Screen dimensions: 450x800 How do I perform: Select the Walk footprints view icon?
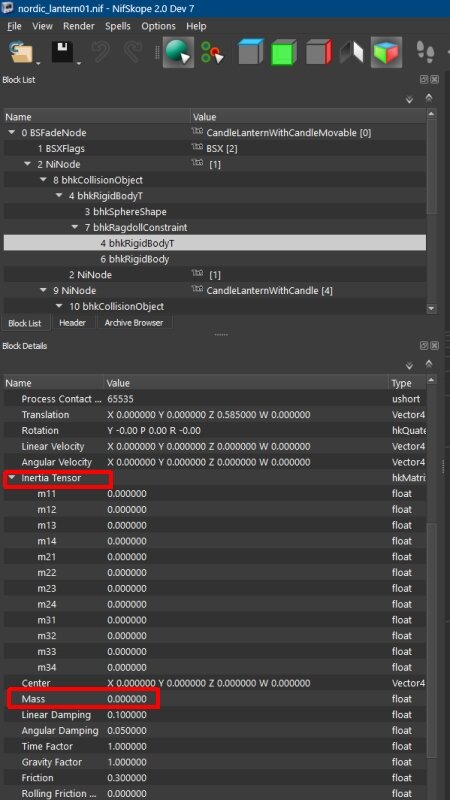(425, 52)
